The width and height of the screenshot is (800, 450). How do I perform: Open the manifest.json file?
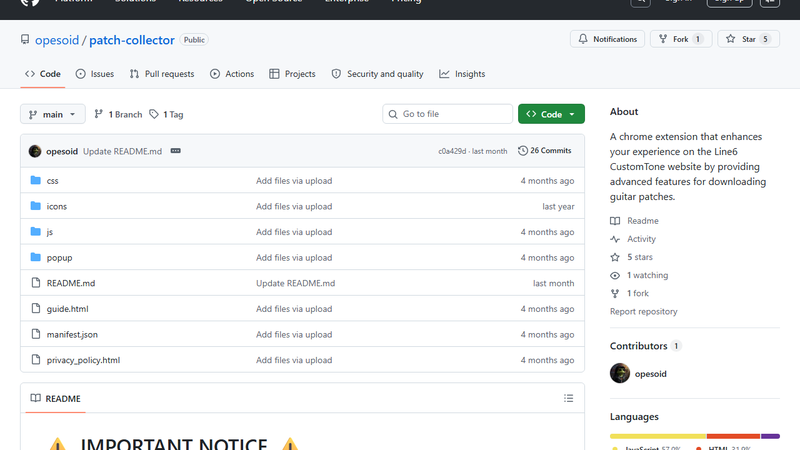coord(72,334)
